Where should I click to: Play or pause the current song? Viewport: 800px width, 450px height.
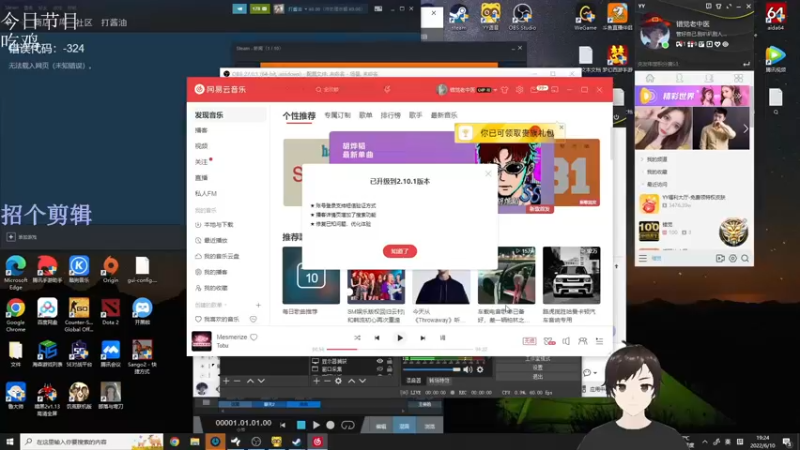[400, 338]
